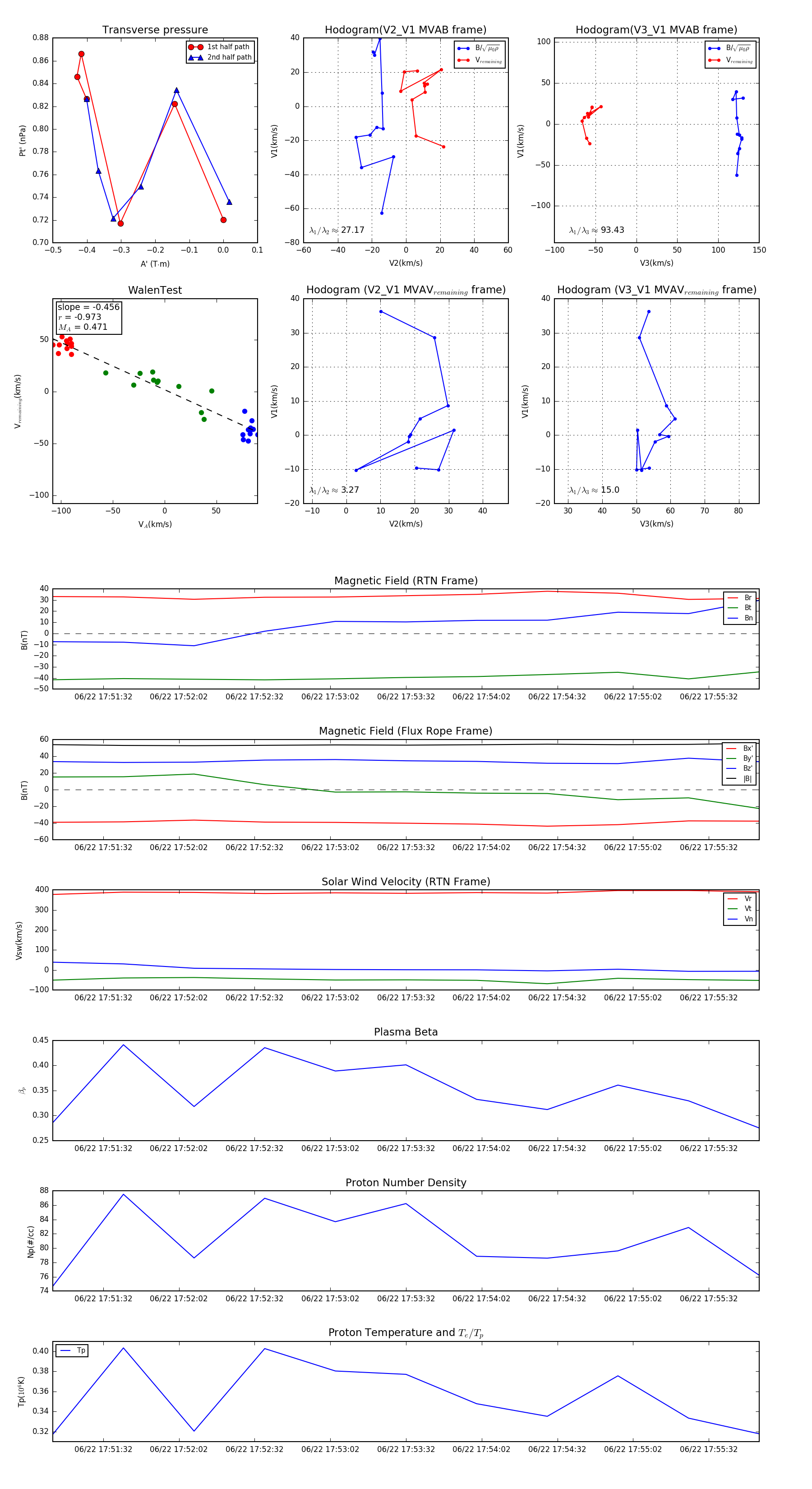This screenshot has height=1489, width=812.
Task: Click the 'Plasma Beta' plot title
Action: click(406, 1032)
